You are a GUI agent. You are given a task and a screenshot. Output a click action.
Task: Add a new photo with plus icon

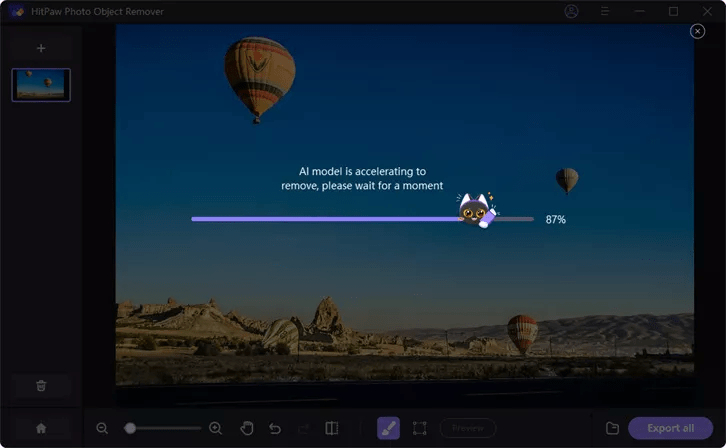pos(41,48)
